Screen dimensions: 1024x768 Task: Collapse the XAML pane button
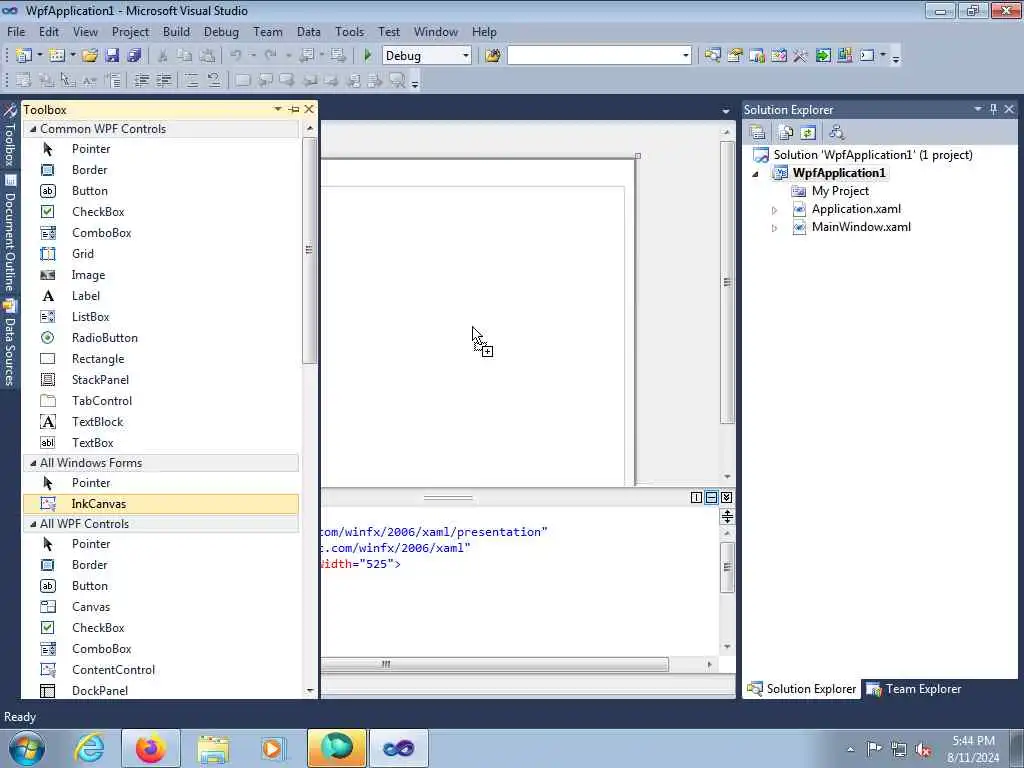[x=726, y=498]
